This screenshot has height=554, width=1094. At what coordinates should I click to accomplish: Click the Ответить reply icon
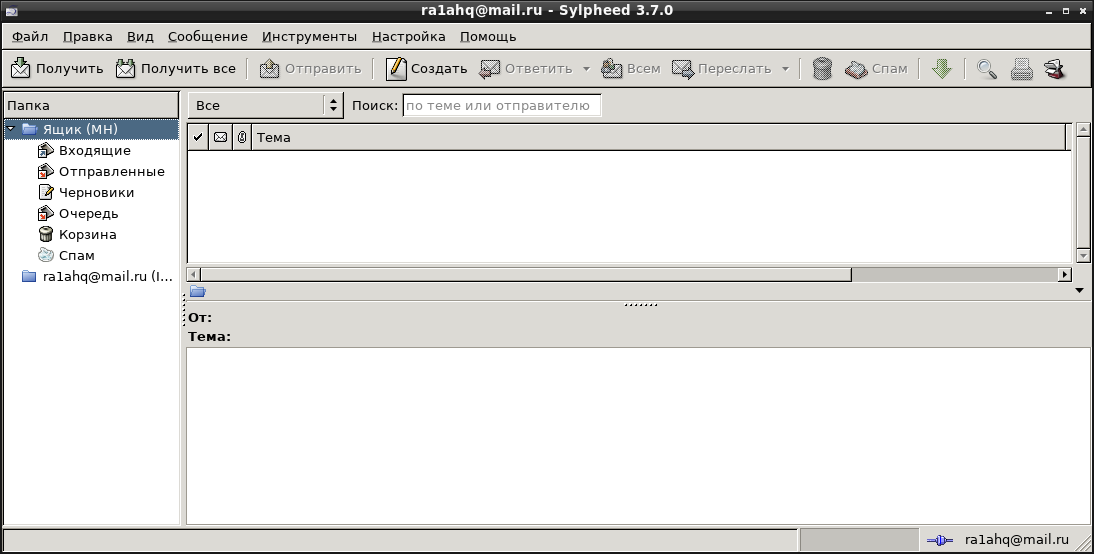(x=490, y=68)
